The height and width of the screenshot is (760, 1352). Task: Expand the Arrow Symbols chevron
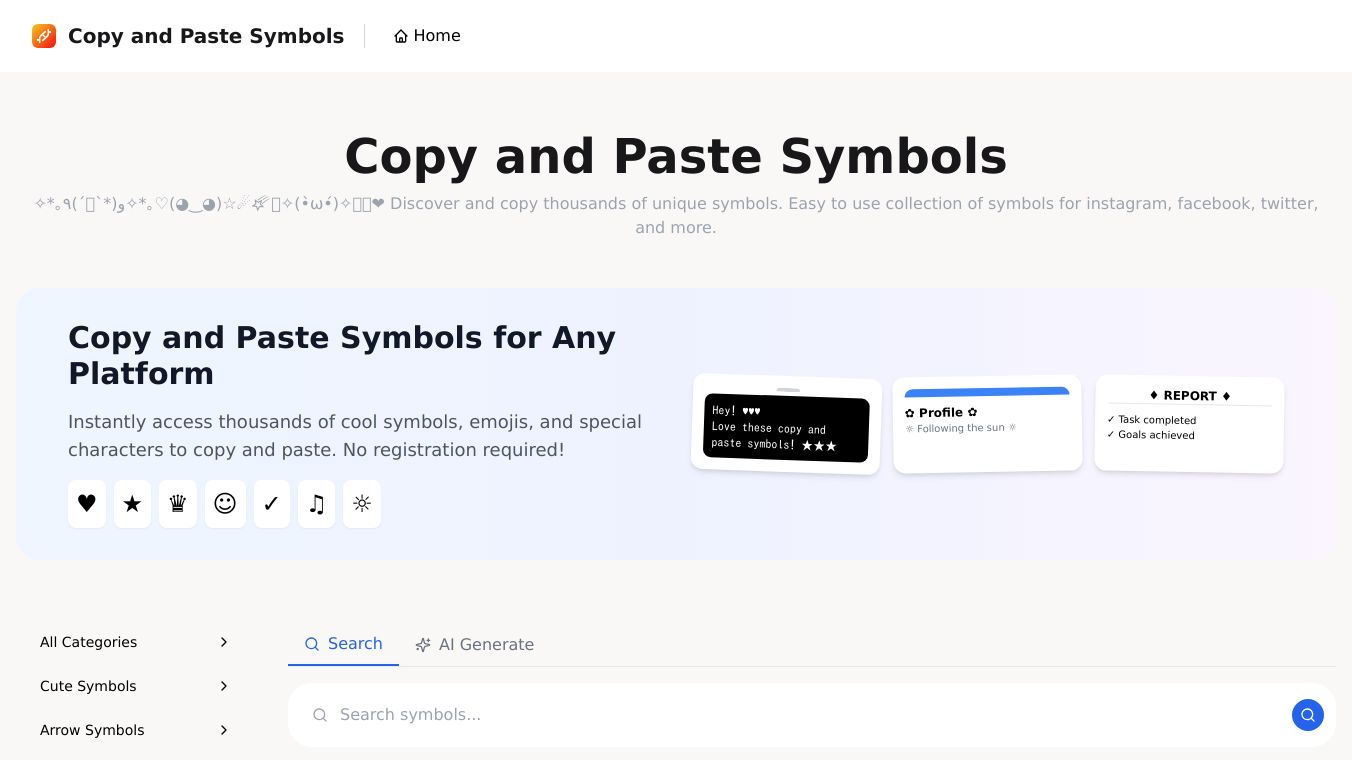(224, 730)
